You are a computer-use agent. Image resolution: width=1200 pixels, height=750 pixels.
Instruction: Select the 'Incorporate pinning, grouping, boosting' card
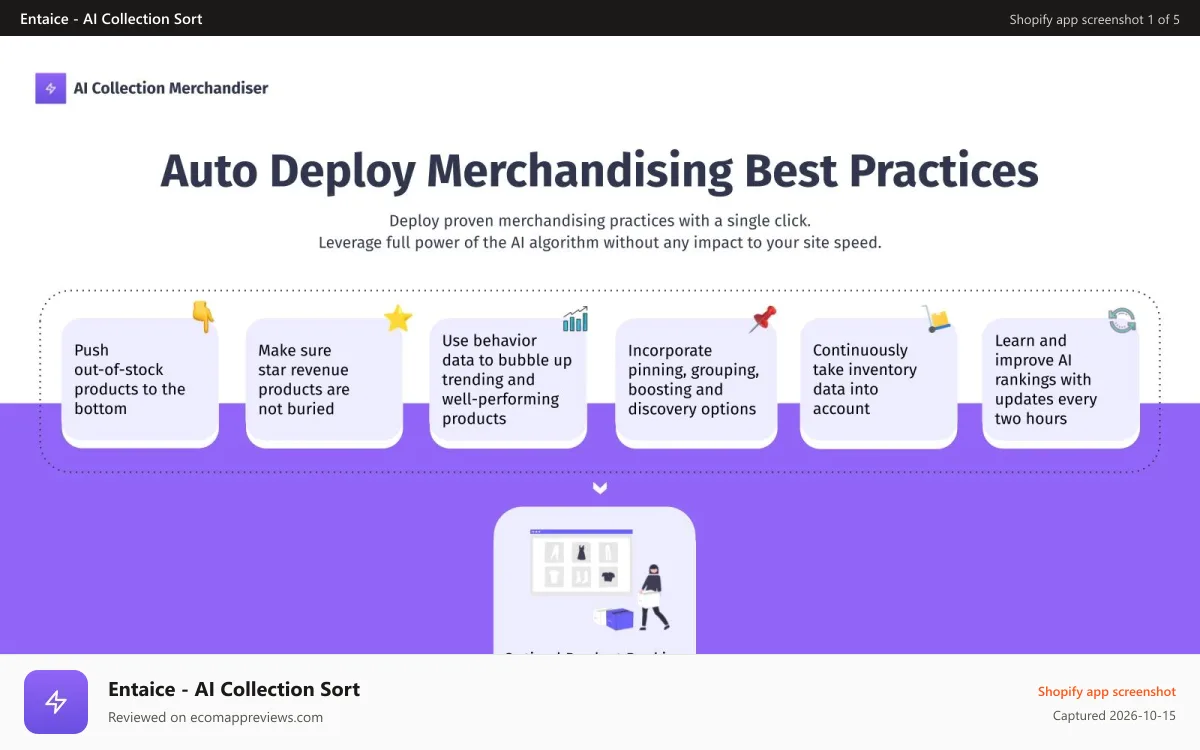coord(696,383)
